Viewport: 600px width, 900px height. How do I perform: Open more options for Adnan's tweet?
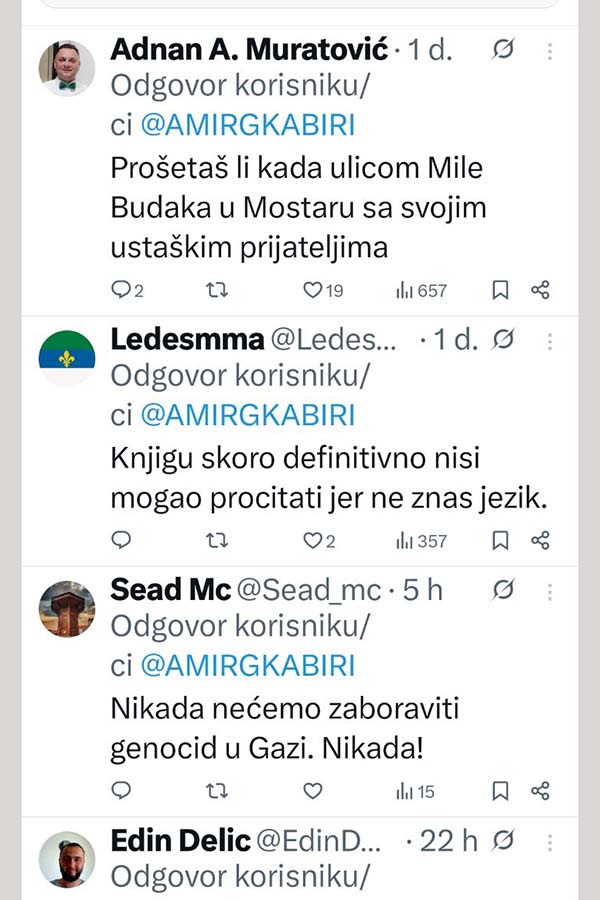(550, 52)
